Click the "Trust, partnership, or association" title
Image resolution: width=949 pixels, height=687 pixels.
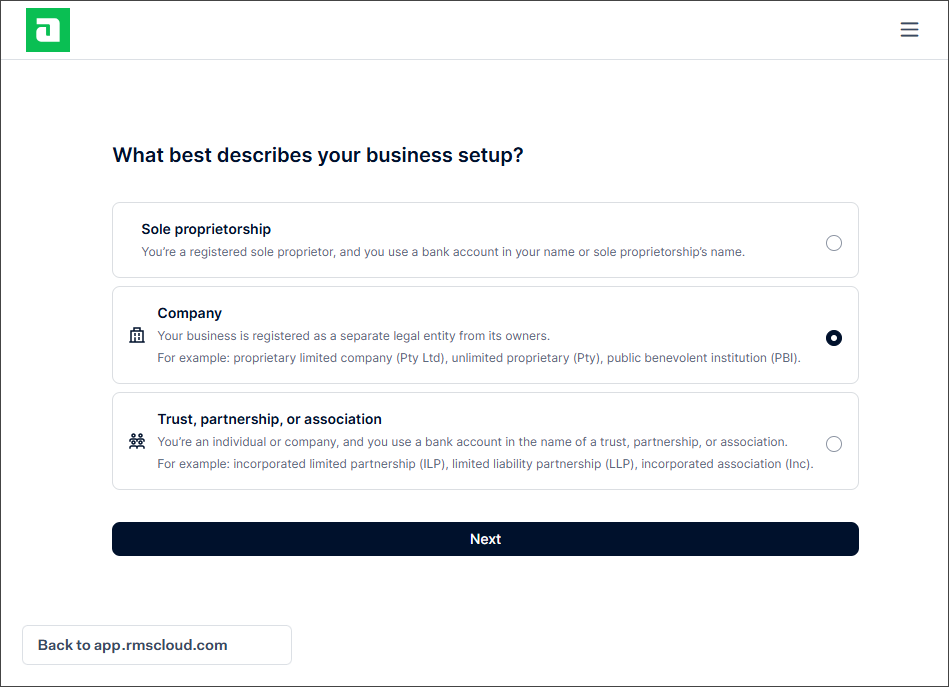pyautogui.click(x=269, y=419)
